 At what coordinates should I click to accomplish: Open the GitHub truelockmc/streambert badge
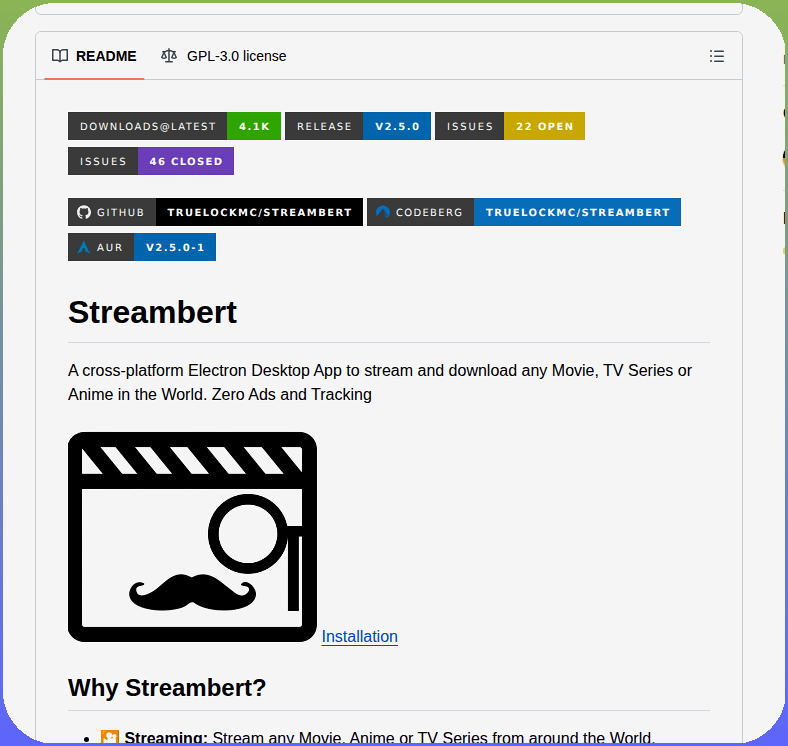coord(215,212)
